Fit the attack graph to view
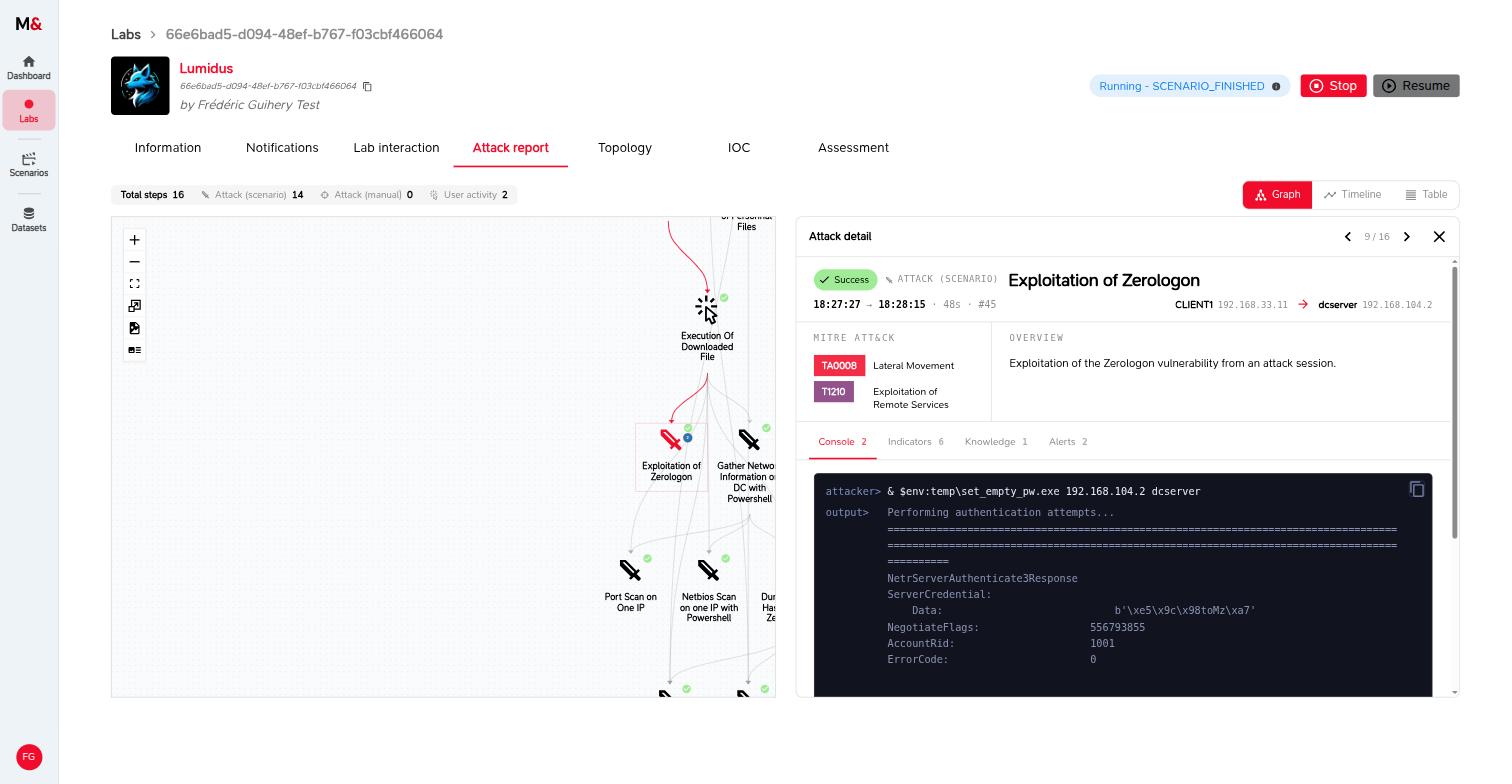The width and height of the screenshot is (1512, 784). [x=134, y=284]
